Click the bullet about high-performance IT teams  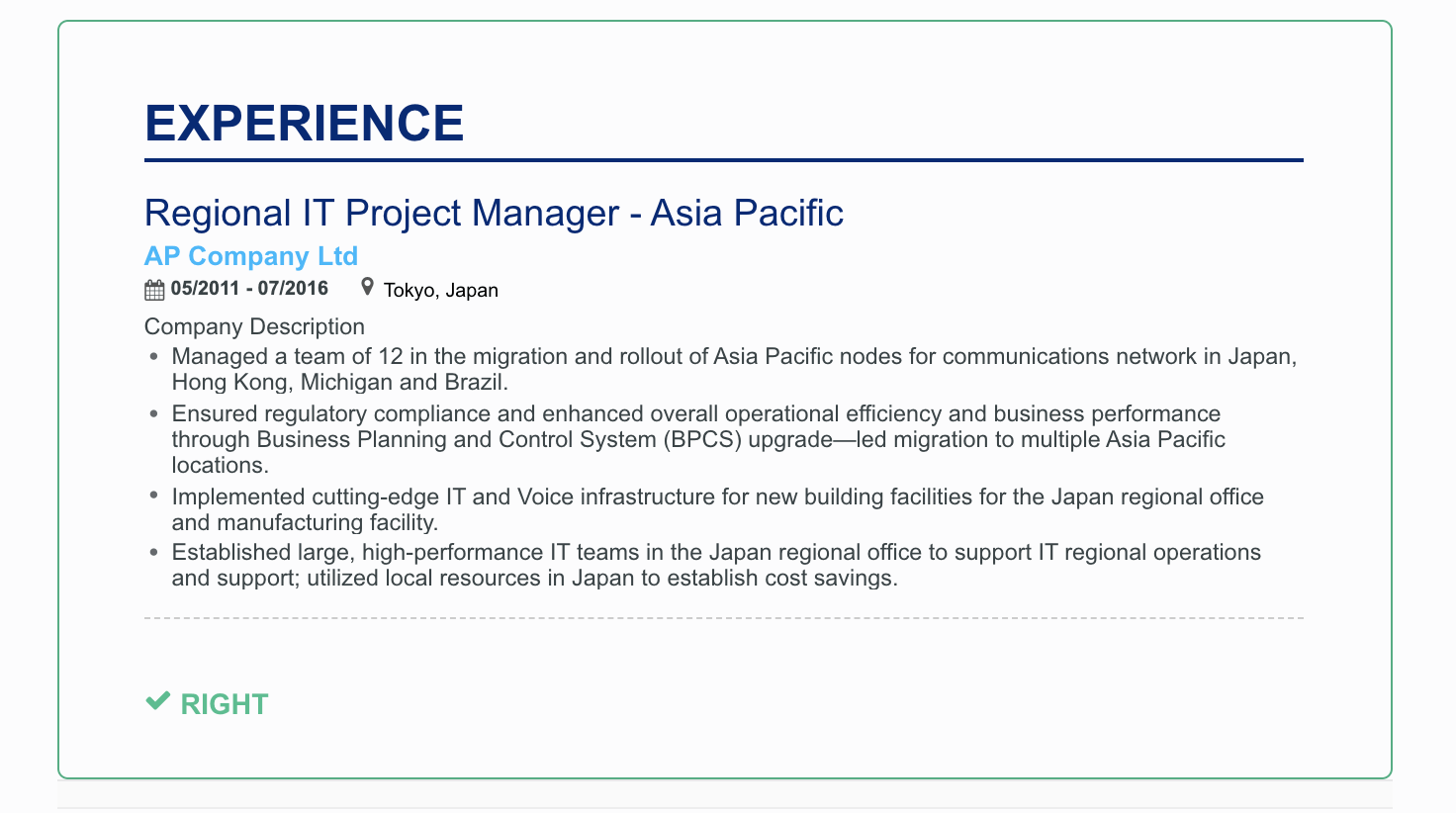[x=716, y=565]
